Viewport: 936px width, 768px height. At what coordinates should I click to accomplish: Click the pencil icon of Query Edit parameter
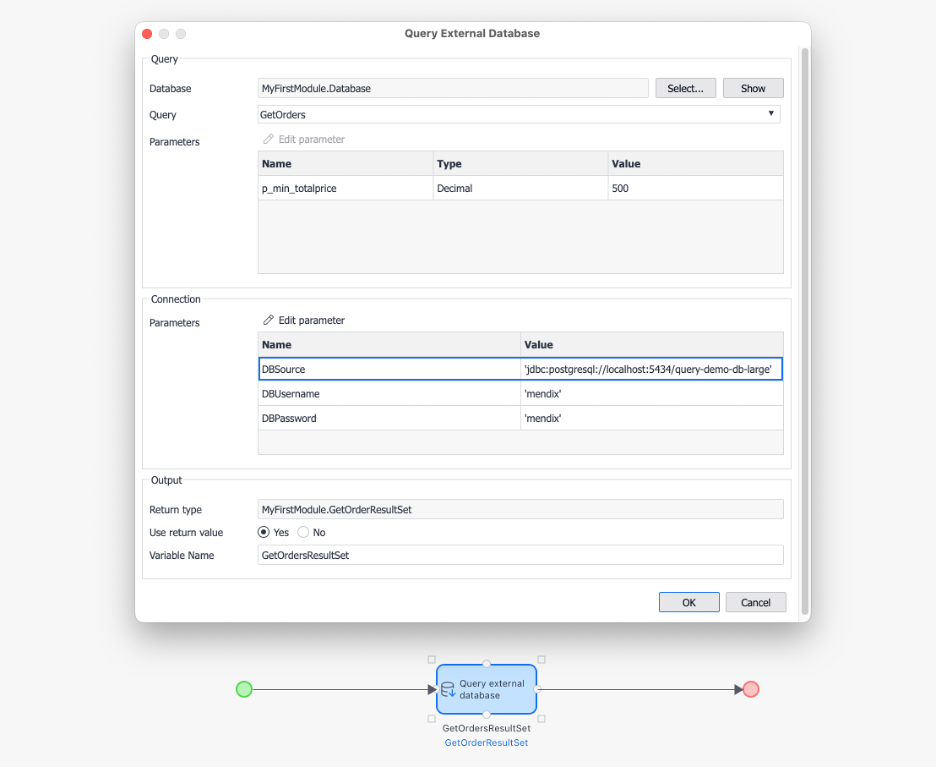point(268,139)
